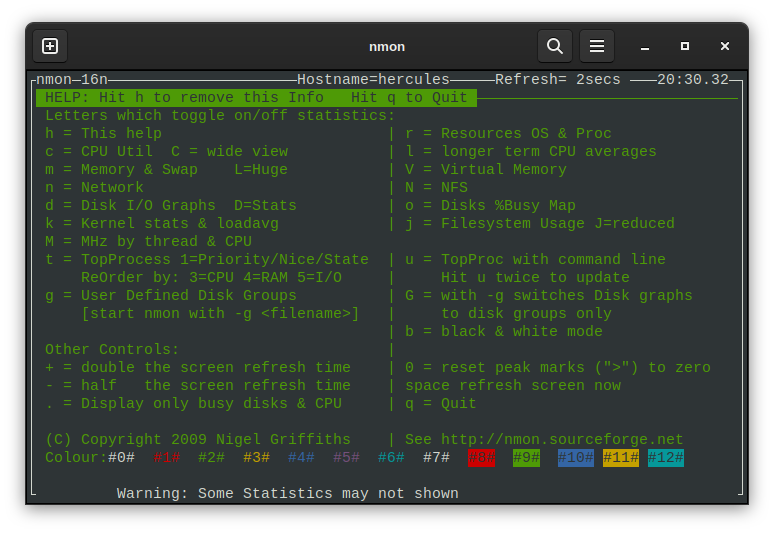This screenshot has height=533, width=774.
Task: Click '- = half the screen refresh time'
Action: click(x=197, y=385)
